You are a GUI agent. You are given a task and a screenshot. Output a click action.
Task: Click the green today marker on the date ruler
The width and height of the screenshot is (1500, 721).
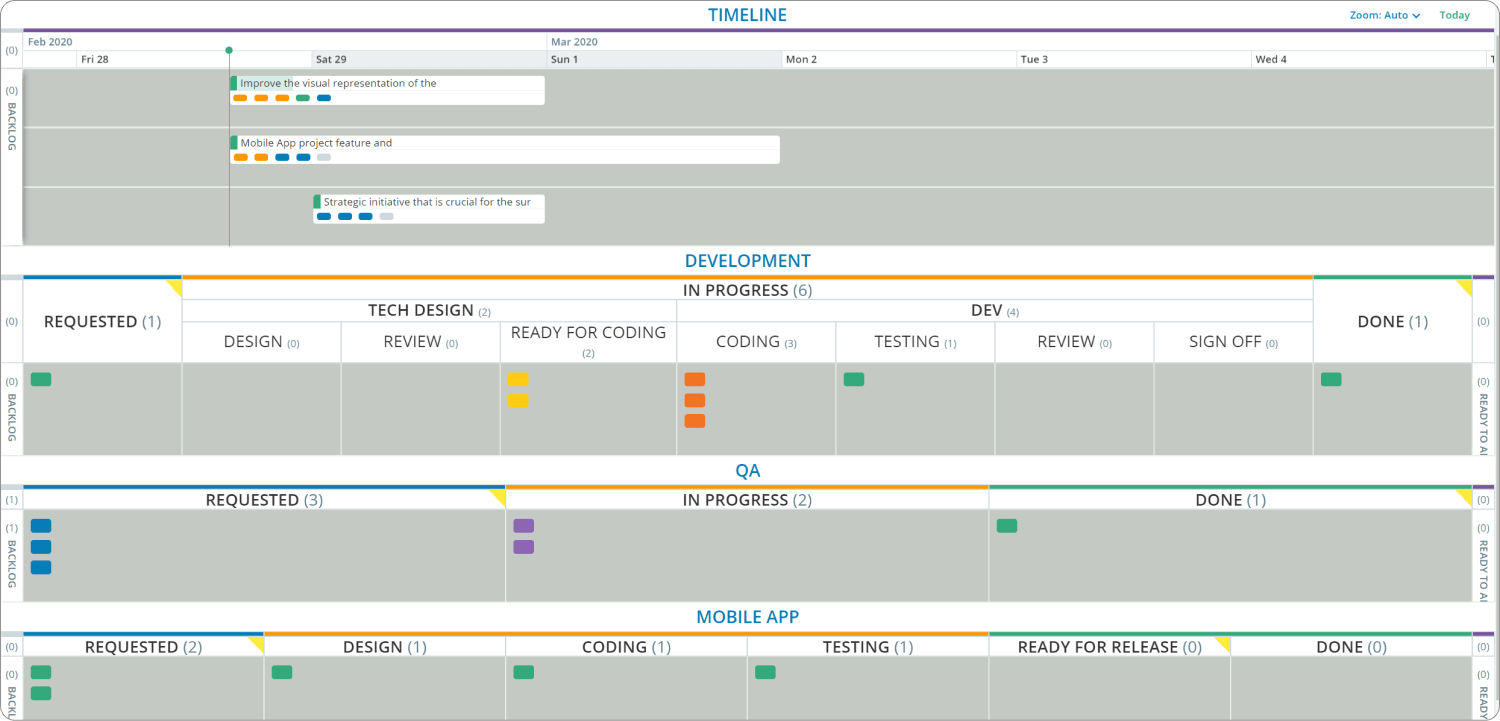229,48
